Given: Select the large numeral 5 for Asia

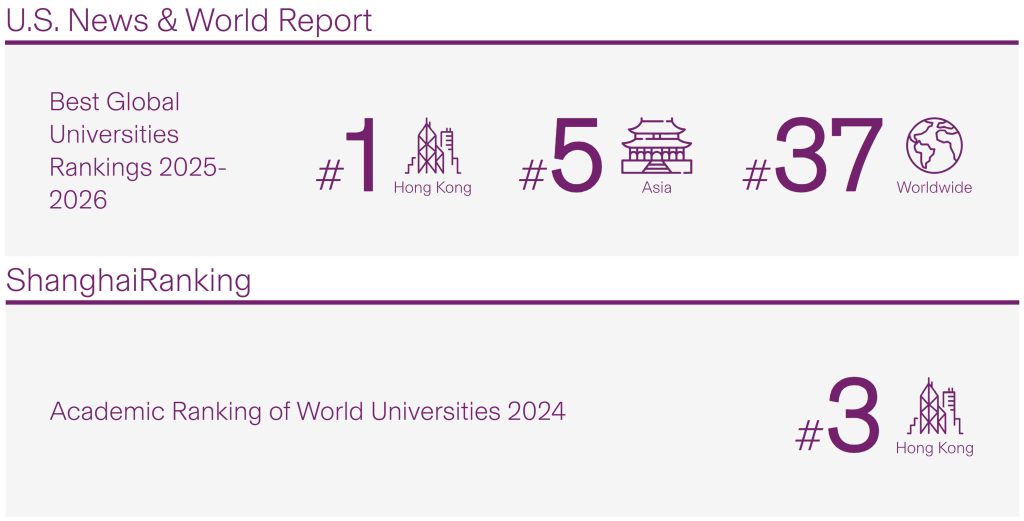Looking at the screenshot, I should 577,156.
